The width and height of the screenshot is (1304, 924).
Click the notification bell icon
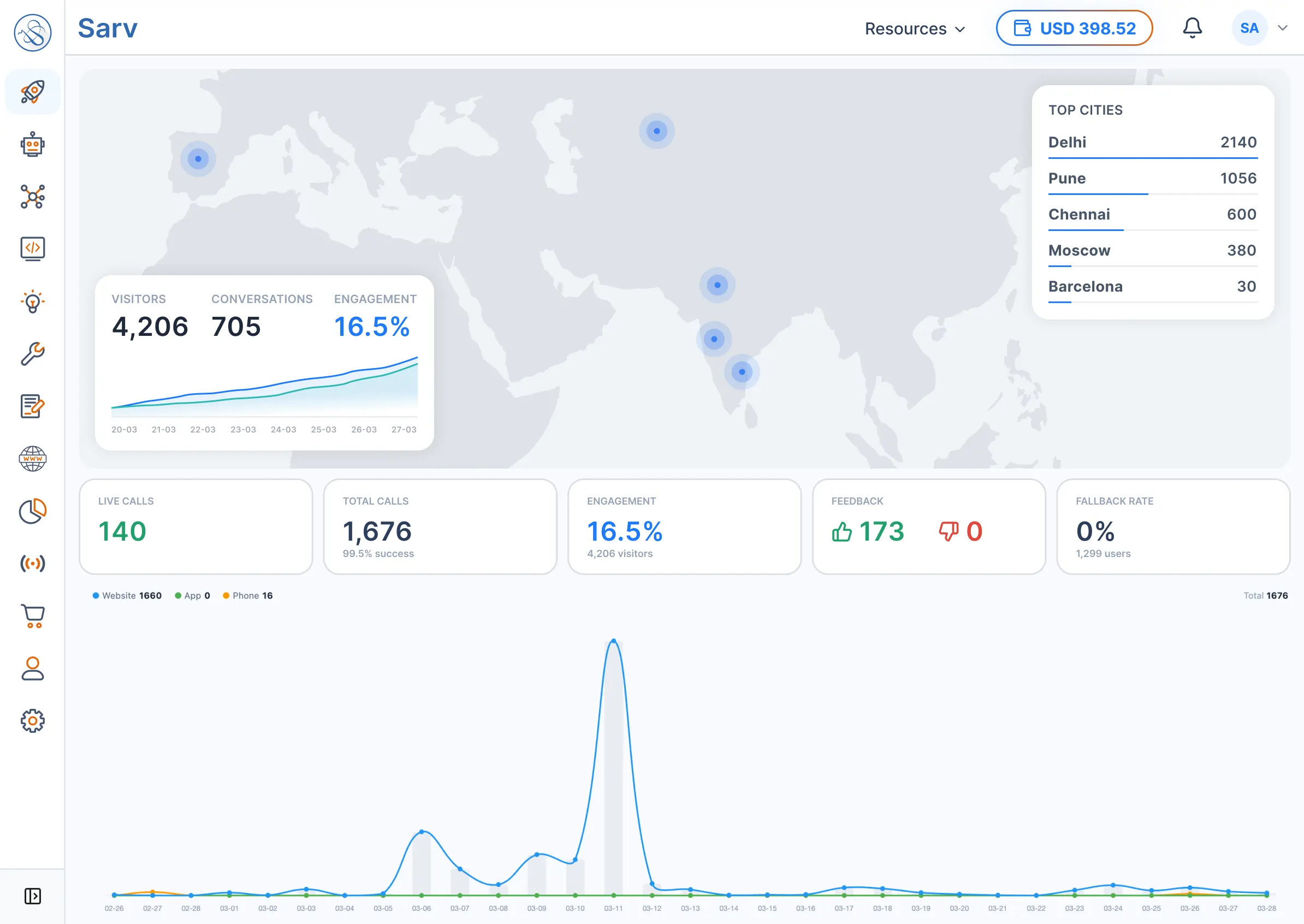[1192, 28]
